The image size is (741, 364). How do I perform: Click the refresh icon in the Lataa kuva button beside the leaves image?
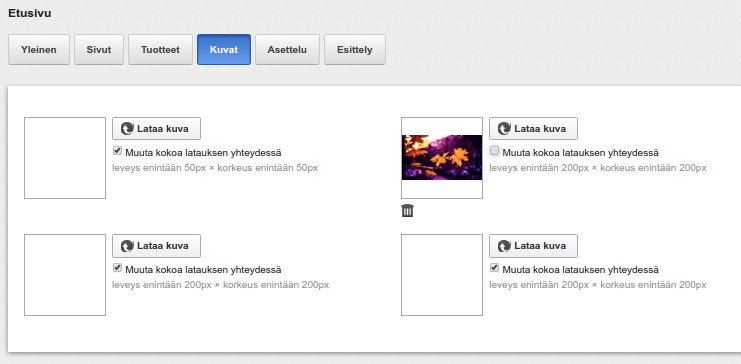(504, 129)
